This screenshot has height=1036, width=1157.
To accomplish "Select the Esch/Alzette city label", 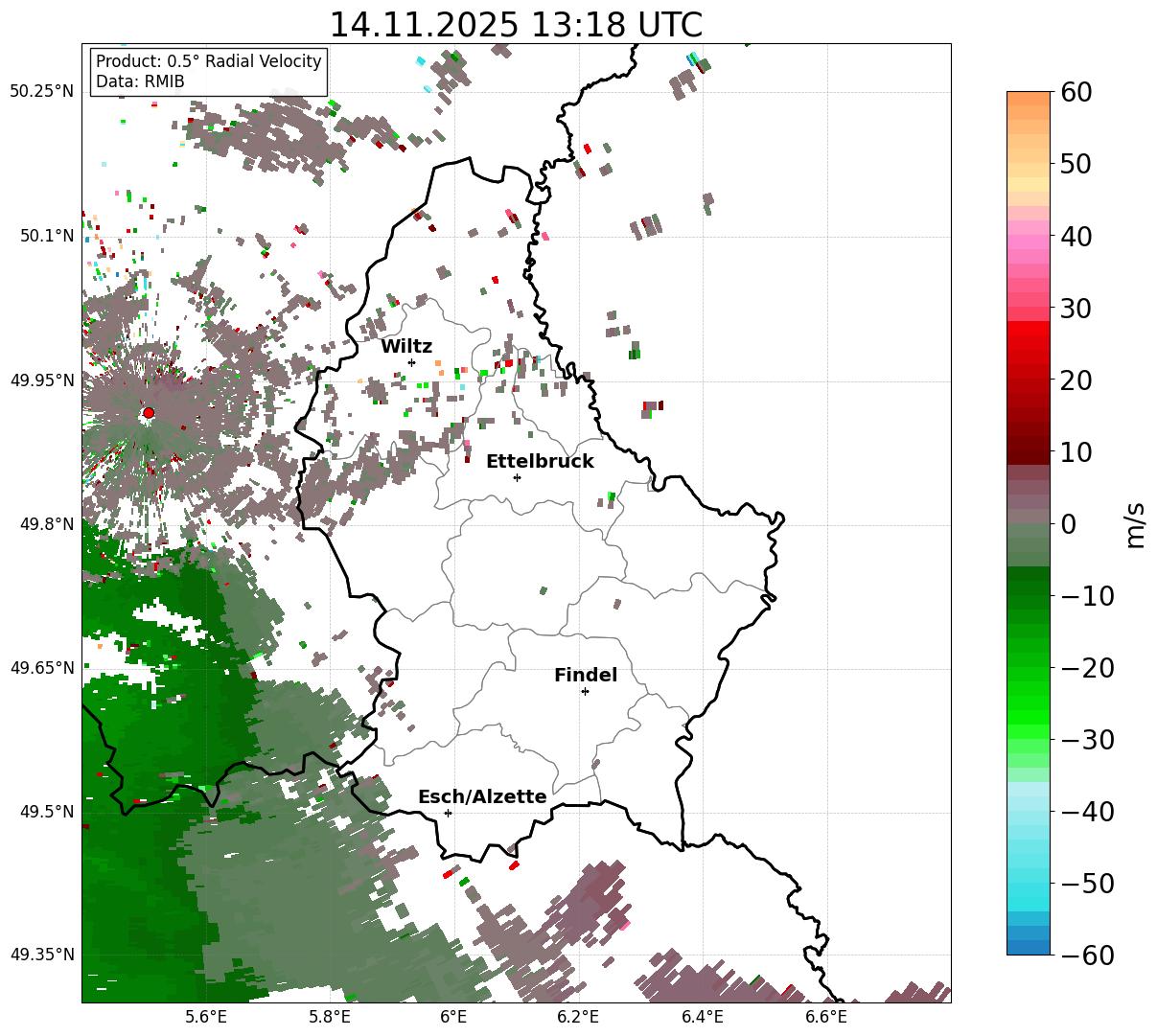I will [x=482, y=797].
